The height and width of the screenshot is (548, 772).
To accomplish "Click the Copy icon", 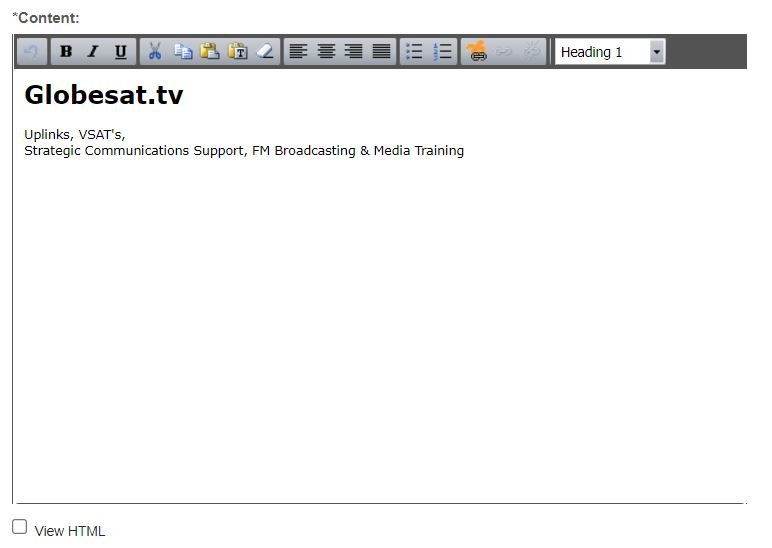I will point(183,52).
